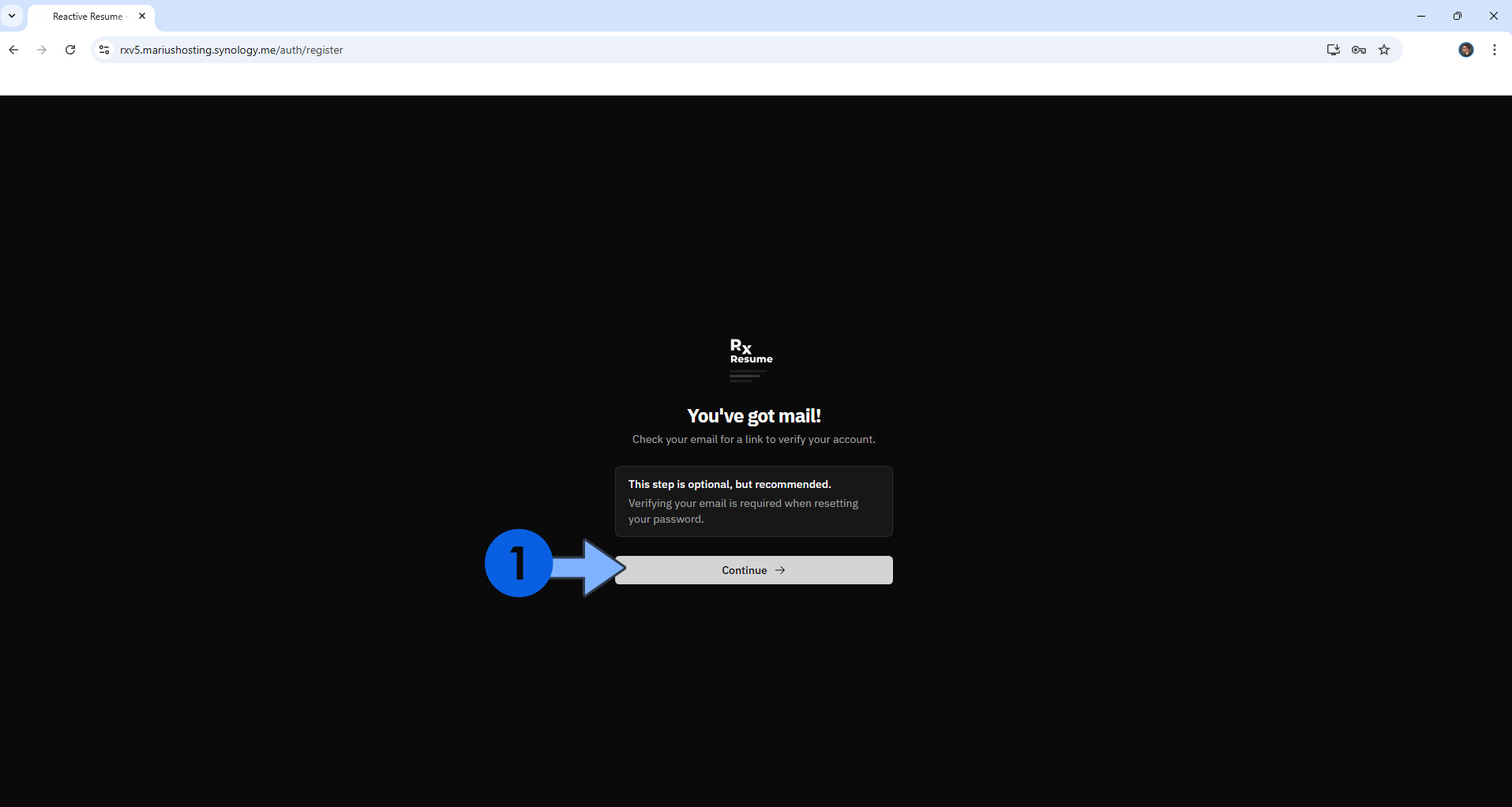
Task: Open the password manager key icon
Action: pos(1358,50)
